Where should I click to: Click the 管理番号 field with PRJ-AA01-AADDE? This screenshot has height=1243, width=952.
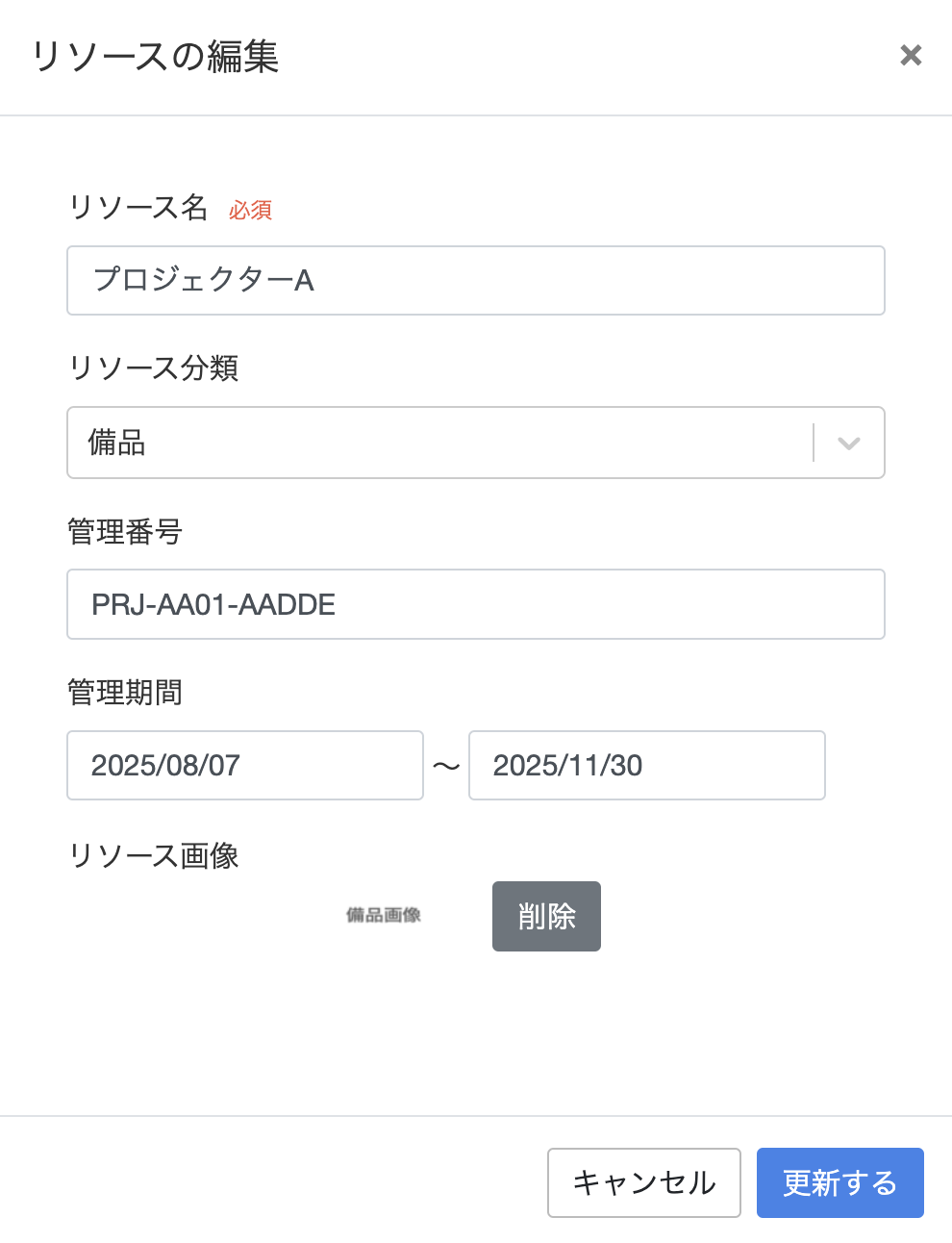point(476,604)
